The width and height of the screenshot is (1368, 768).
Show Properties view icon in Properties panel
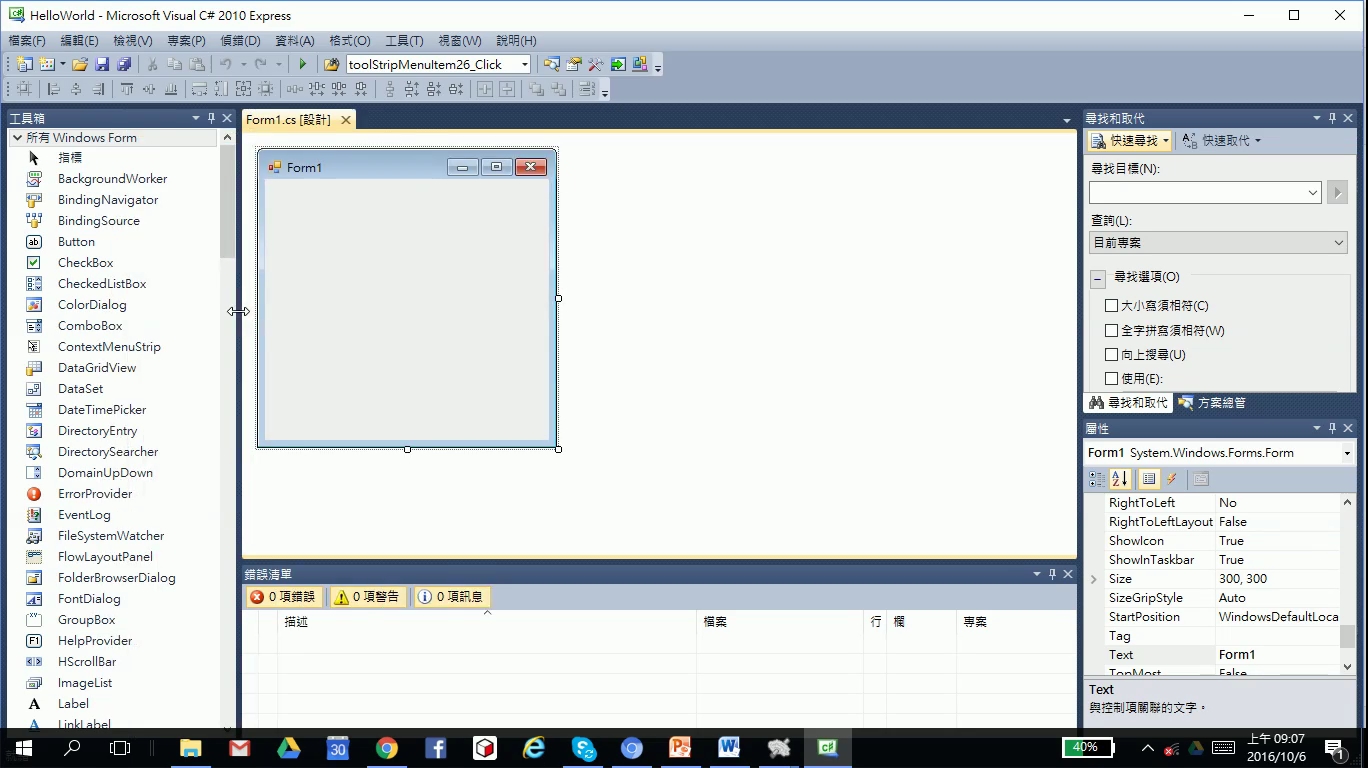point(1149,479)
